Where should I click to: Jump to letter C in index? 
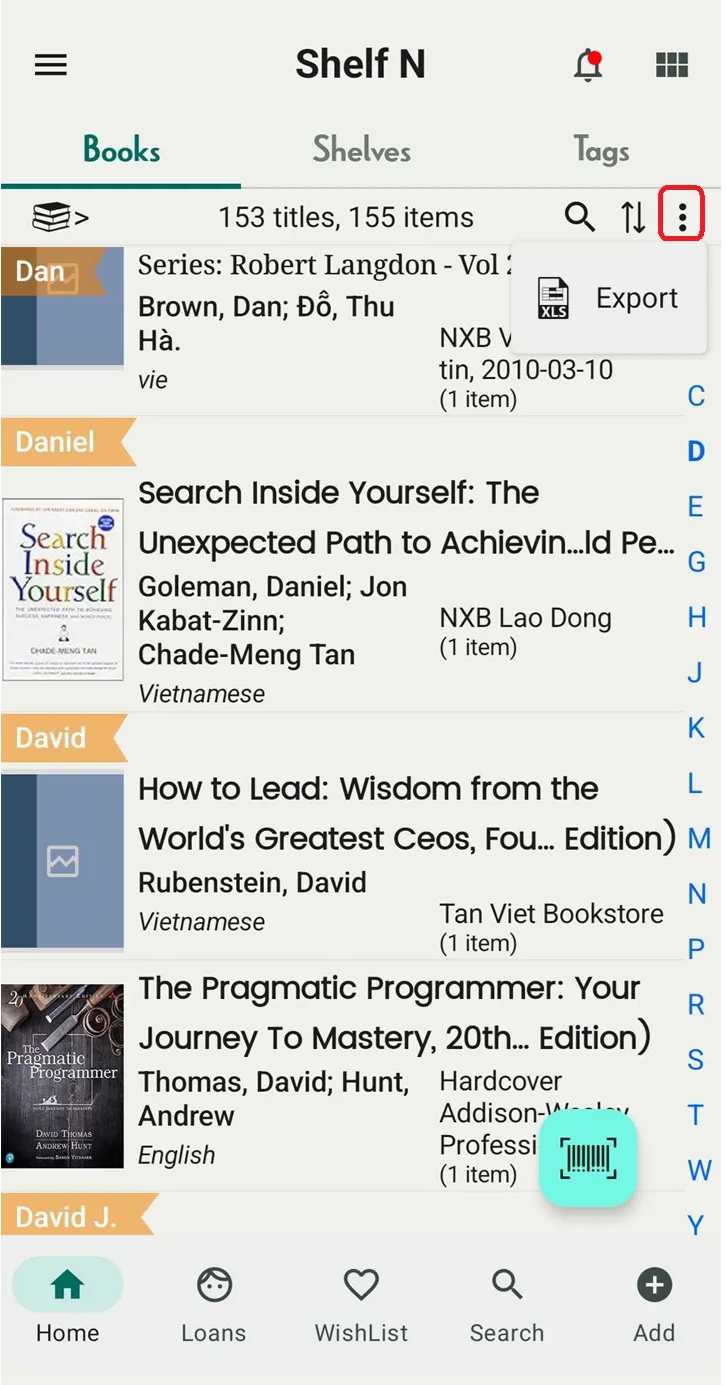697,396
